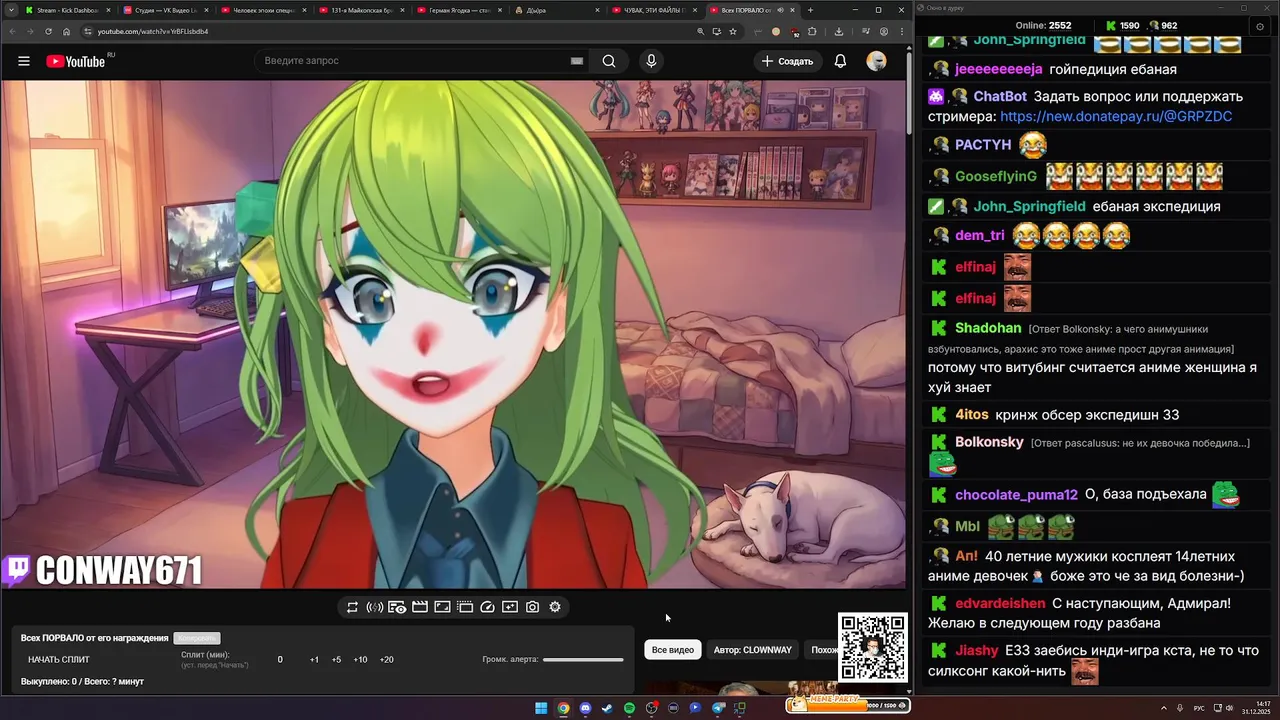Click the CONWAY671 Twitch overlay label
The height and width of the screenshot is (720, 1280).
pos(103,571)
